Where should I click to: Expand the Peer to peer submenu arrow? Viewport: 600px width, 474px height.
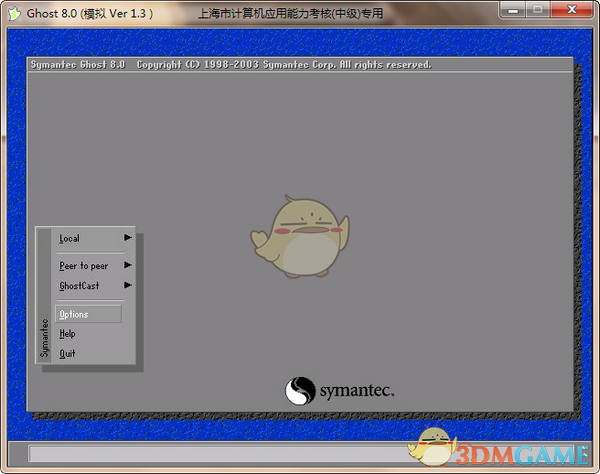coord(128,266)
